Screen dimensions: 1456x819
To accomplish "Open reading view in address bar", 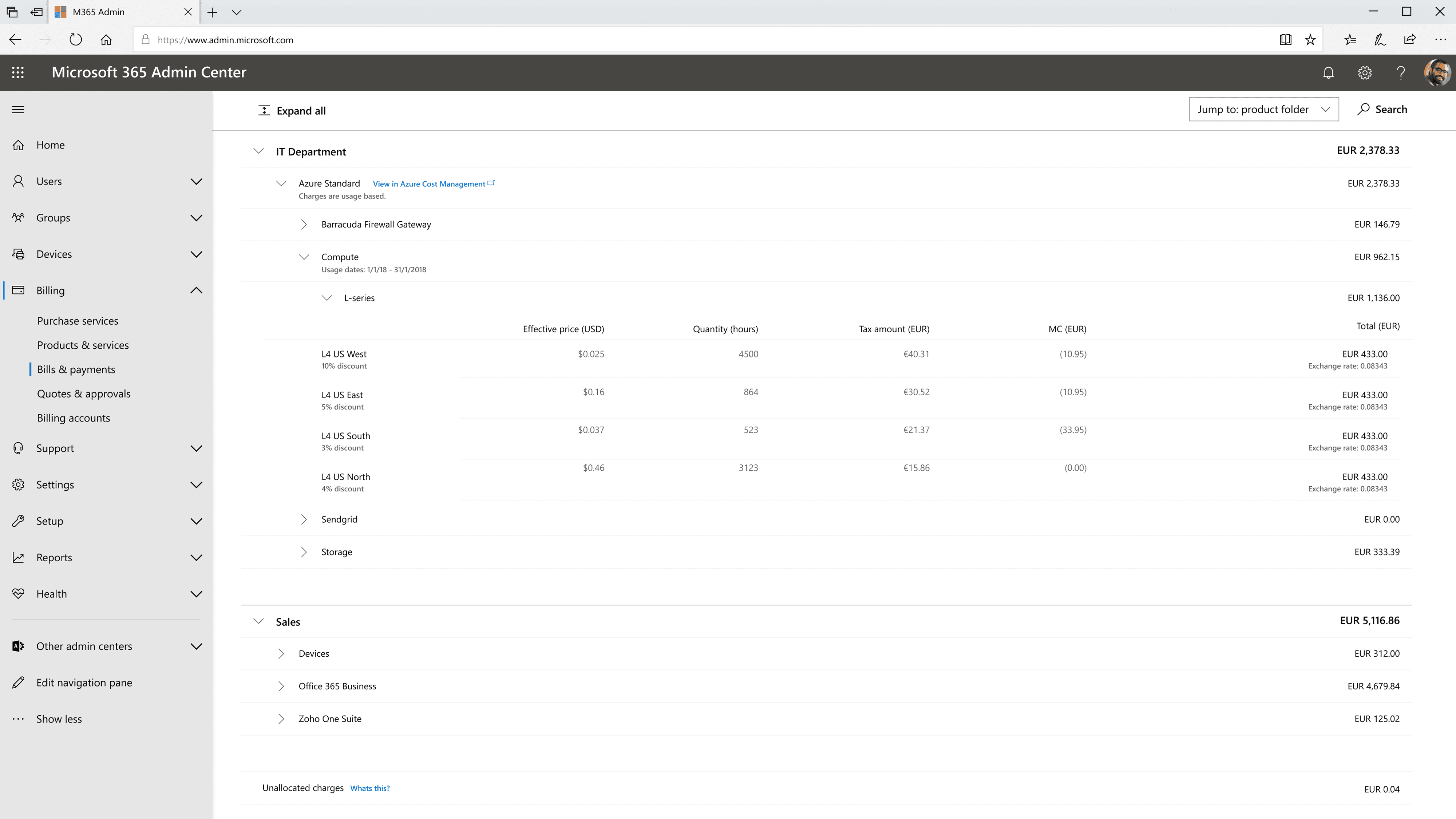I will point(1285,40).
